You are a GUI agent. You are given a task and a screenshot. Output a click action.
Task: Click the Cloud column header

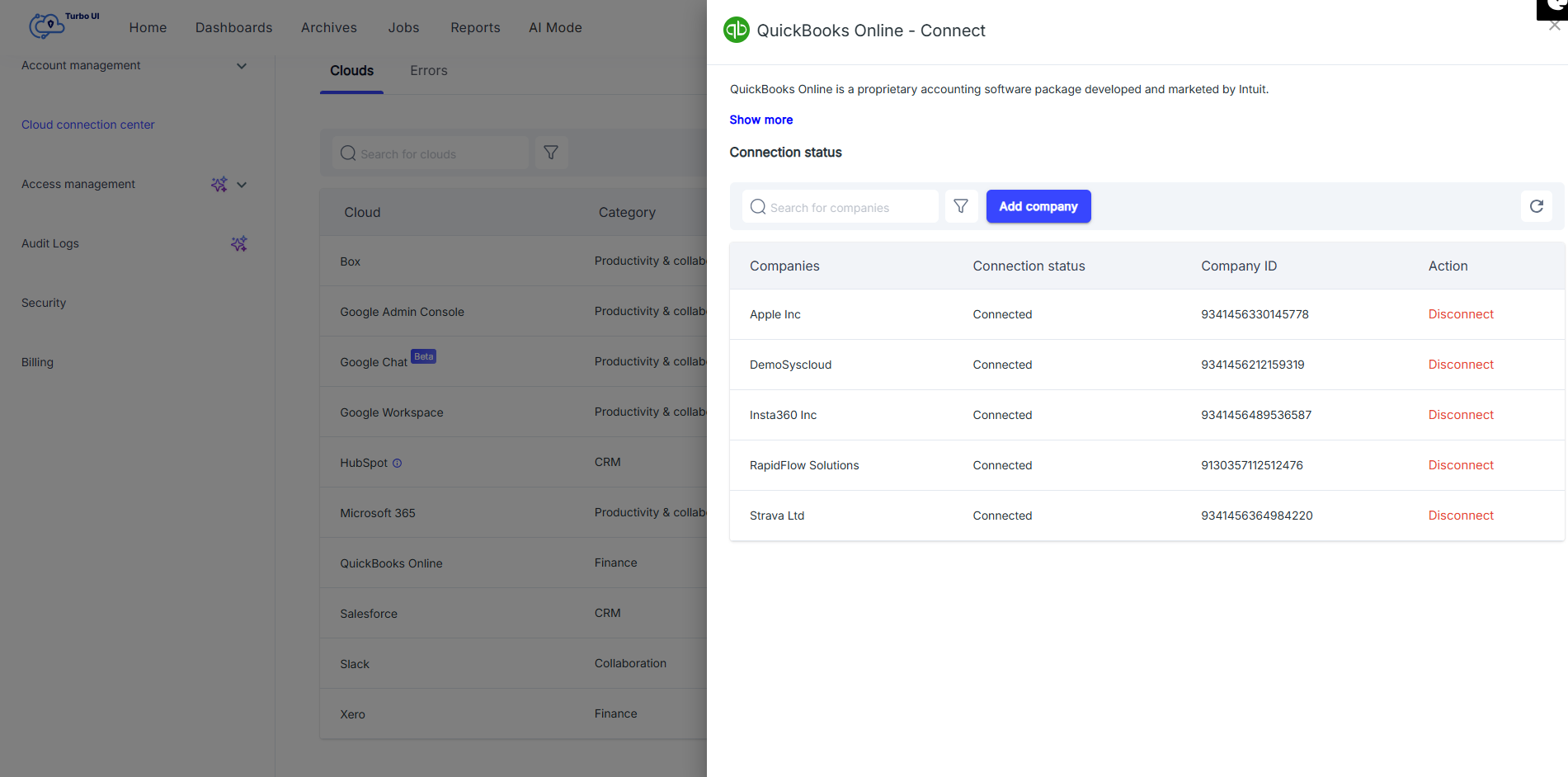click(362, 212)
